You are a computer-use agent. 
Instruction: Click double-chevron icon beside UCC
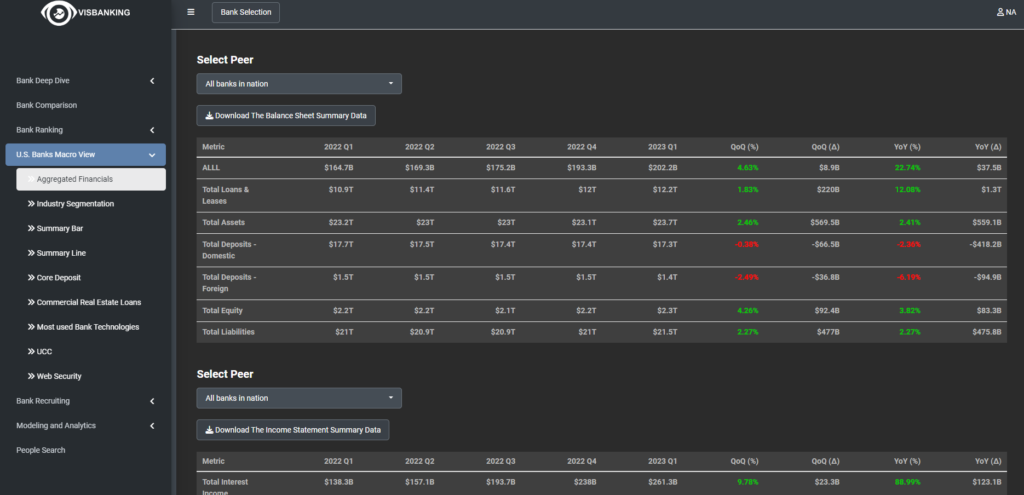[31, 352]
